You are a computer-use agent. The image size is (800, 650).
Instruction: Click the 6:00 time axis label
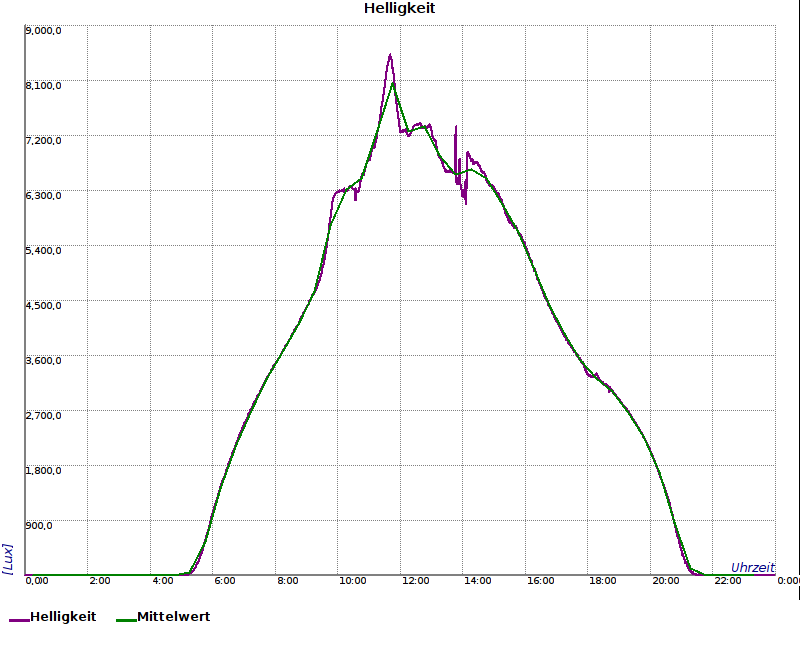click(x=225, y=581)
